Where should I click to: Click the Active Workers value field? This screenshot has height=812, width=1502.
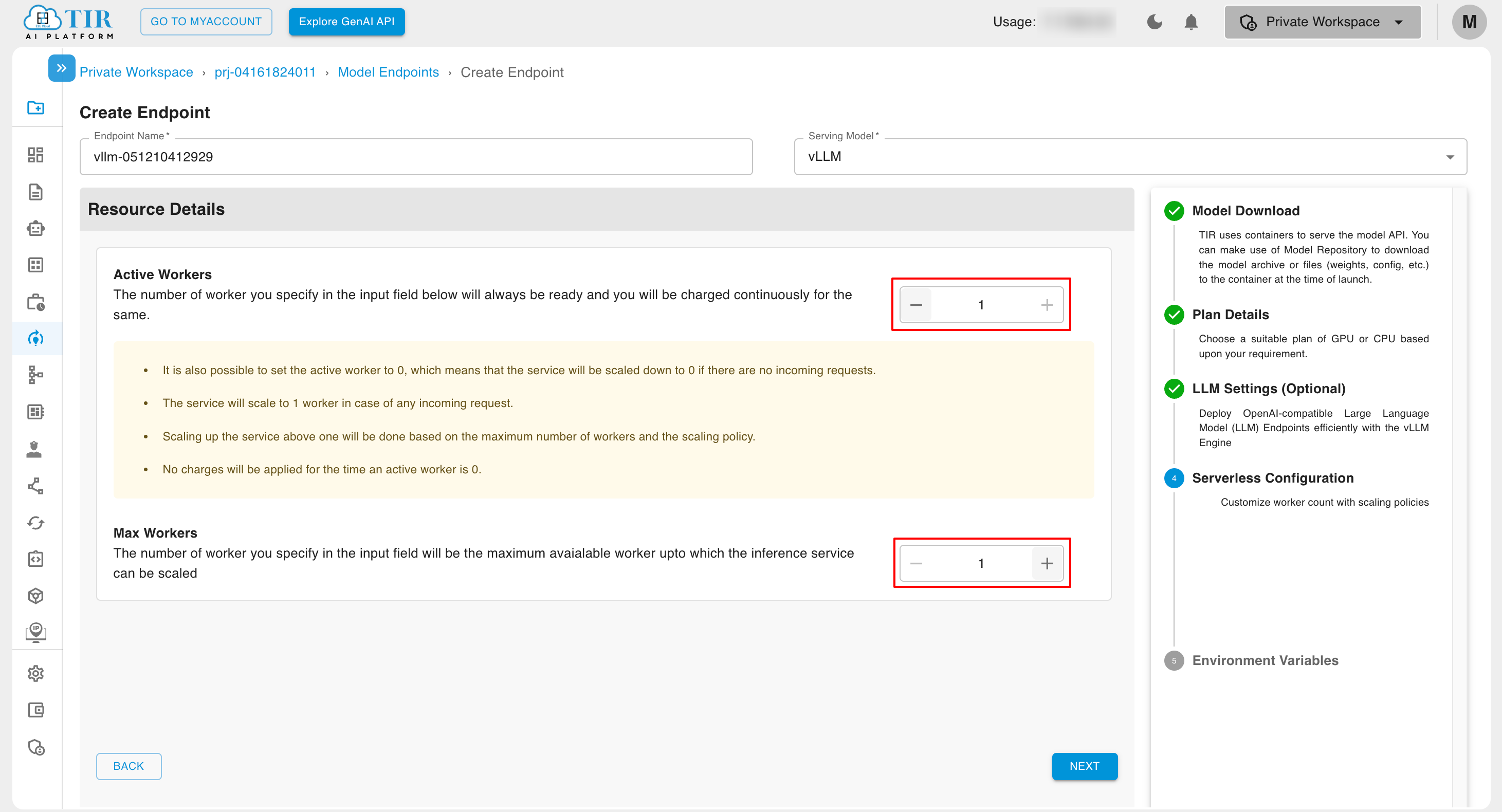(981, 305)
